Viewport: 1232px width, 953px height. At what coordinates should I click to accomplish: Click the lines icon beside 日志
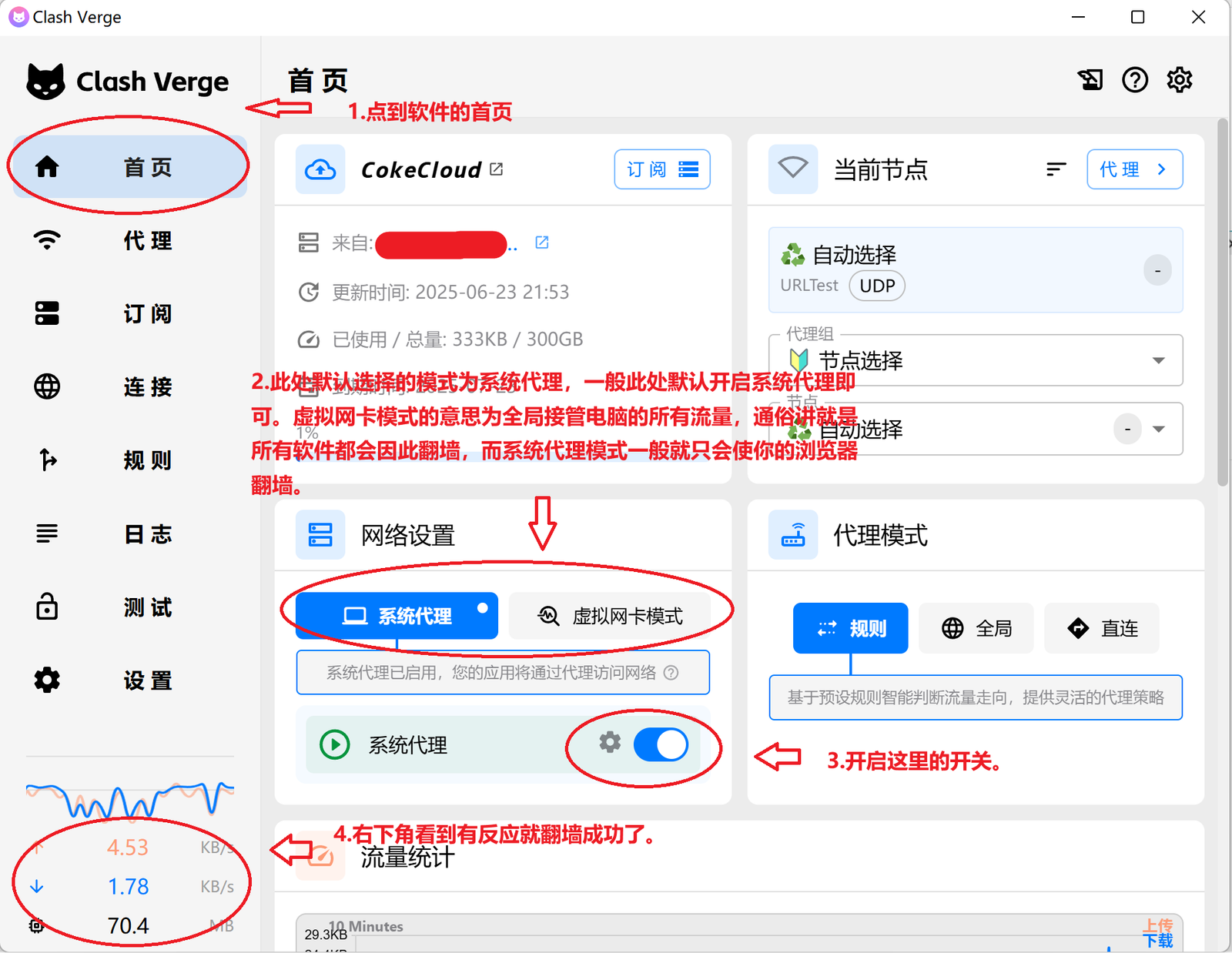47,533
